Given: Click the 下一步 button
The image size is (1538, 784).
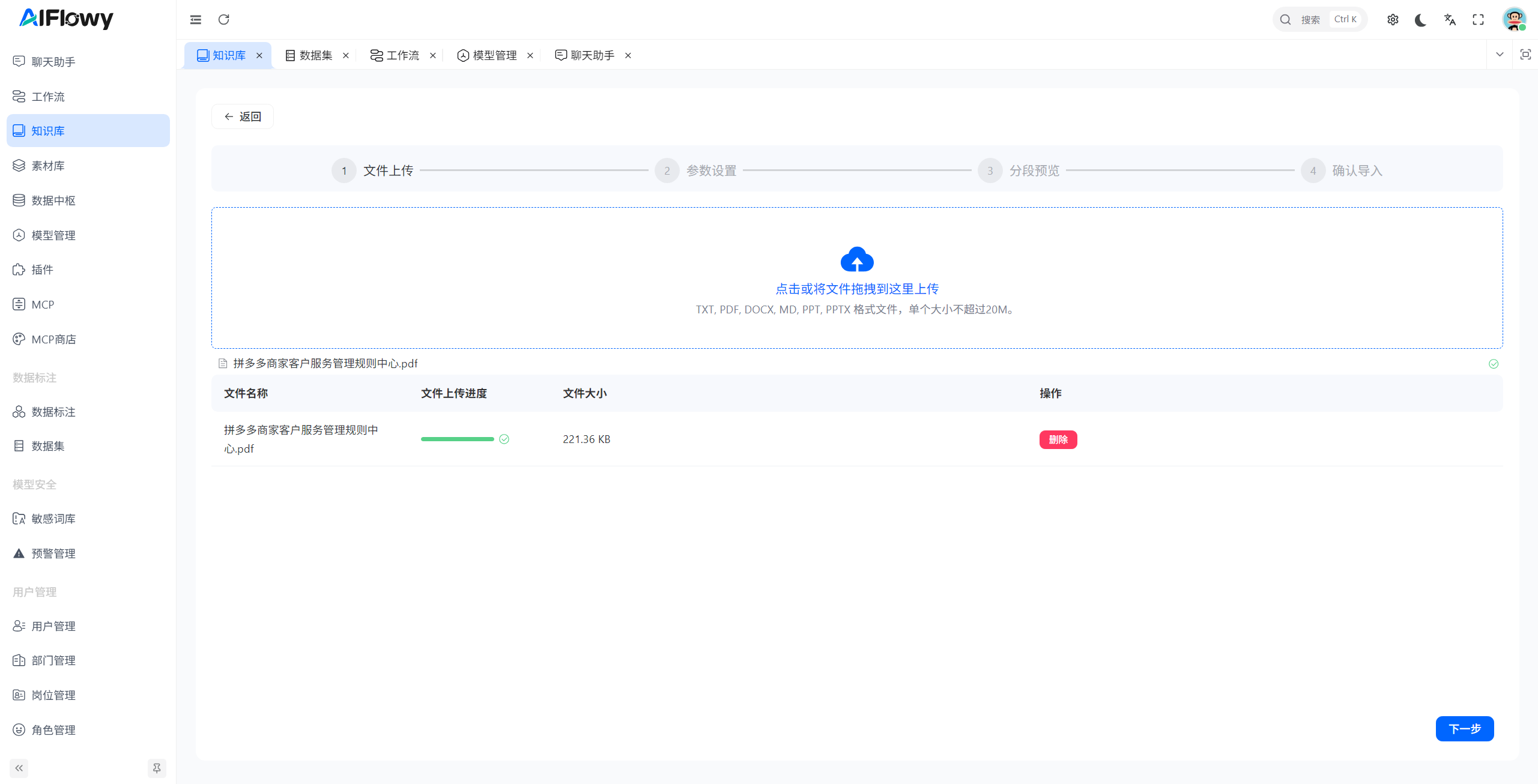Looking at the screenshot, I should 1464,729.
